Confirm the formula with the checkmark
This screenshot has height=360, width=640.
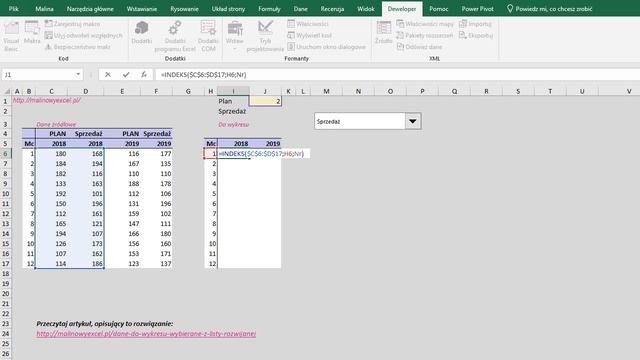[126, 75]
